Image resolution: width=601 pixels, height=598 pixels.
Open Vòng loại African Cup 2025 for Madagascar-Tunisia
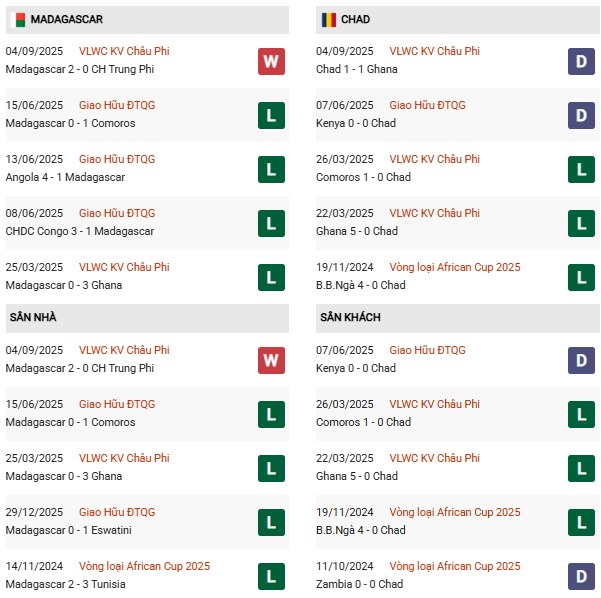(x=145, y=566)
